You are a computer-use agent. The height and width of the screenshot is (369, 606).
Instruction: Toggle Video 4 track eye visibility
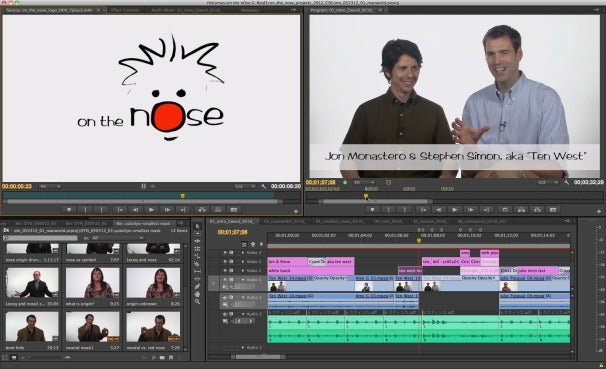click(x=225, y=252)
